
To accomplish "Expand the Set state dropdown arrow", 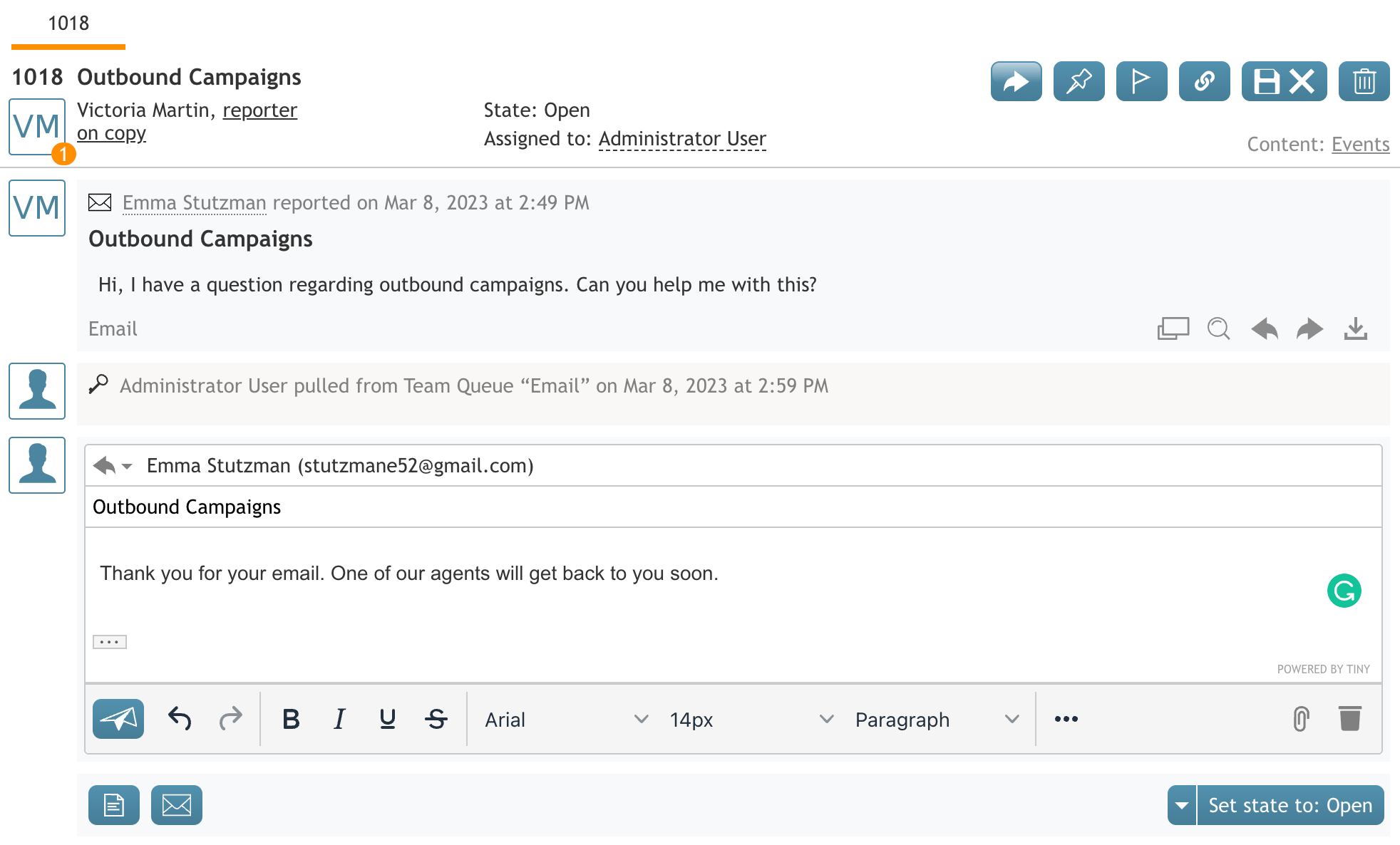I will click(x=1182, y=805).
